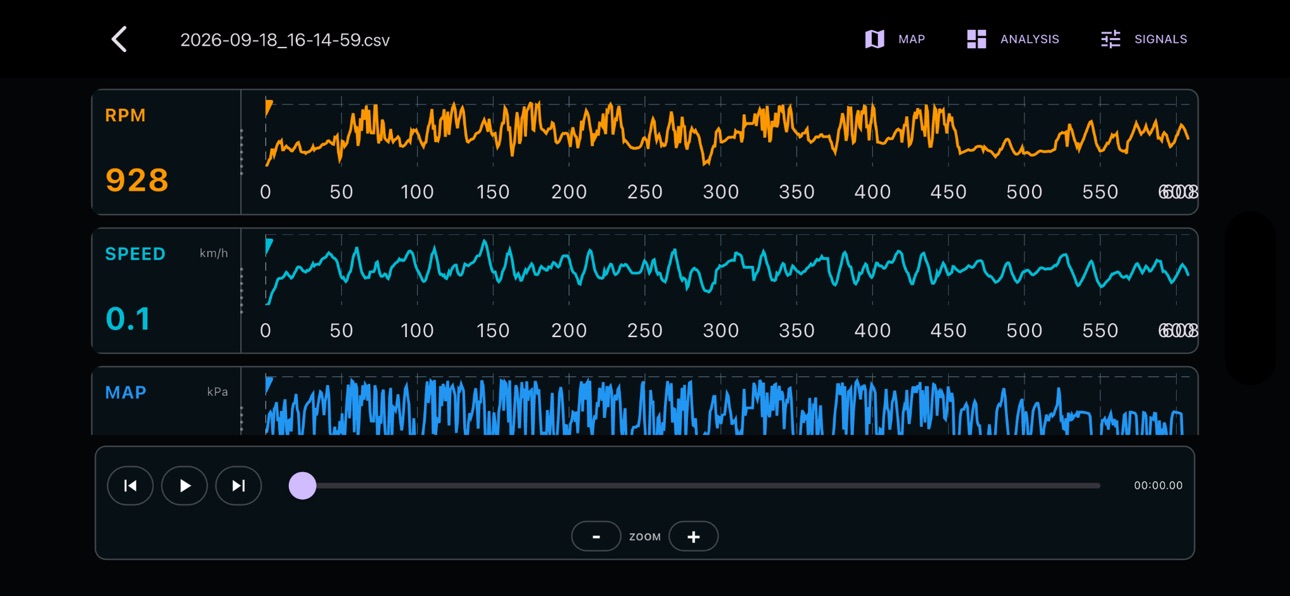This screenshot has height=596, width=1290.
Task: Click the elapsed time 00:00.00
Action: (x=1158, y=486)
